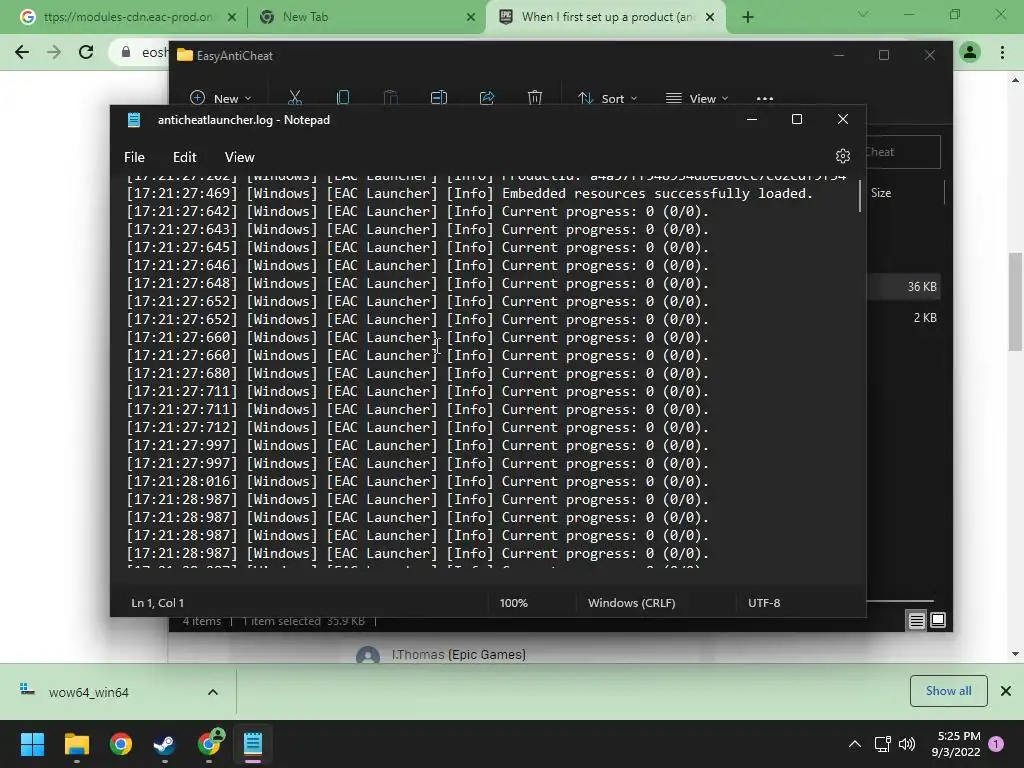Switch Explorer to details view layout

coord(916,620)
